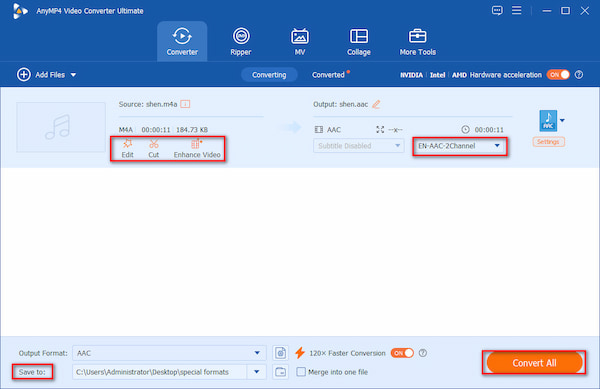Viewport: 600px width, 389px height.
Task: Minimize the application window
Action: [546, 11]
